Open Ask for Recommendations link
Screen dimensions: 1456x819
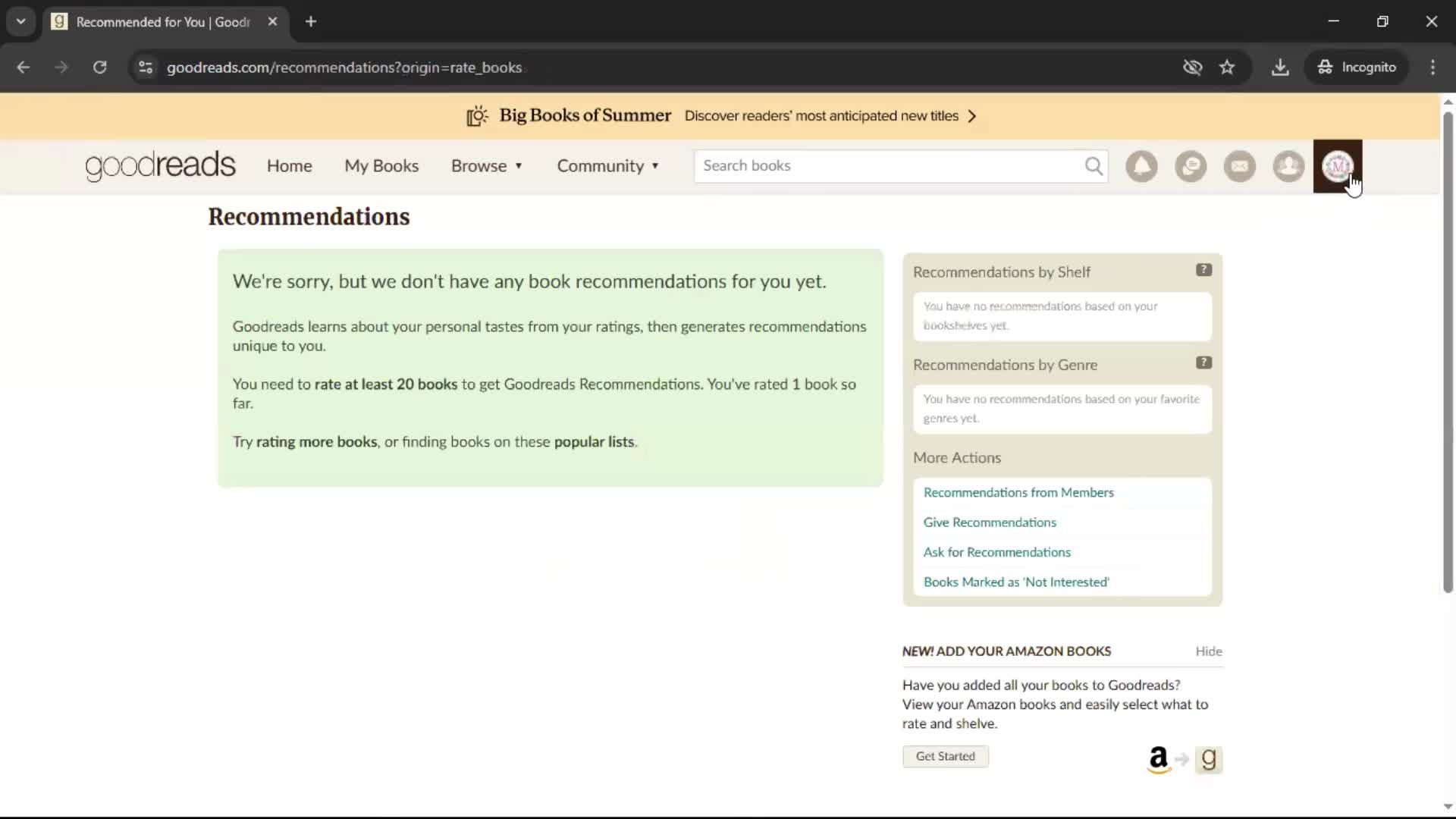[997, 553]
